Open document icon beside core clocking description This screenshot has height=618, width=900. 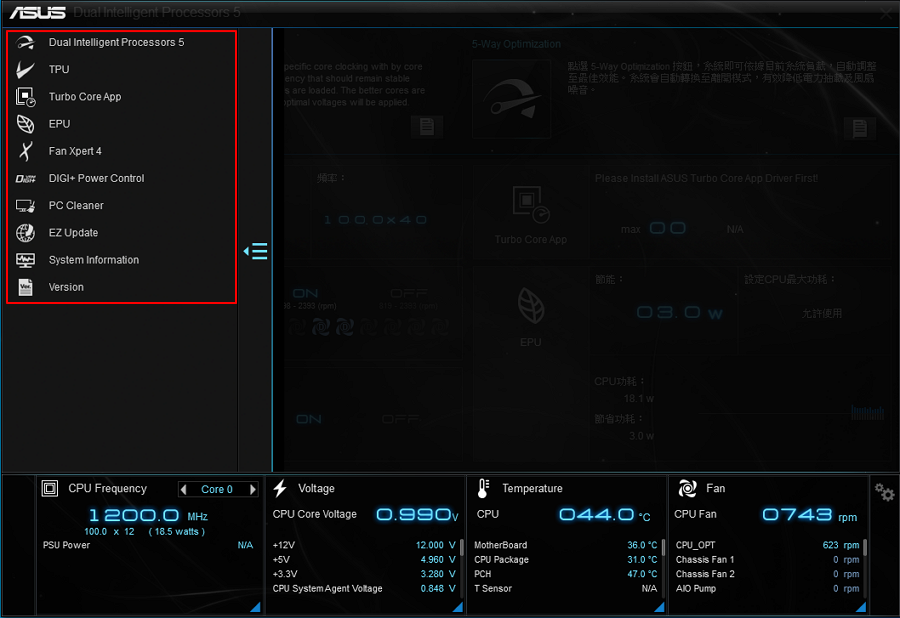click(426, 127)
